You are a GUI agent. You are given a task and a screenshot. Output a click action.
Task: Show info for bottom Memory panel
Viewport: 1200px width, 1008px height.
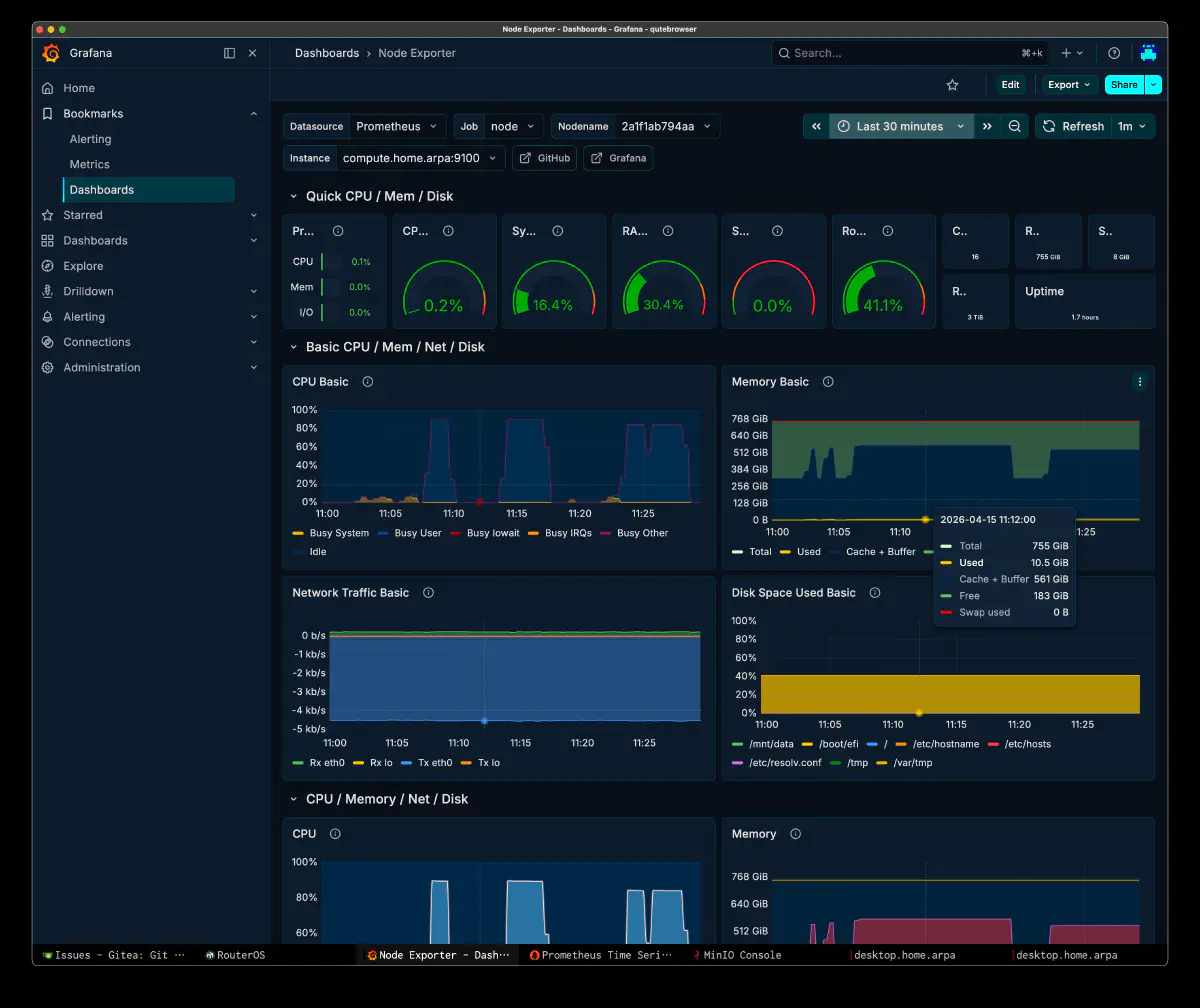(x=795, y=834)
